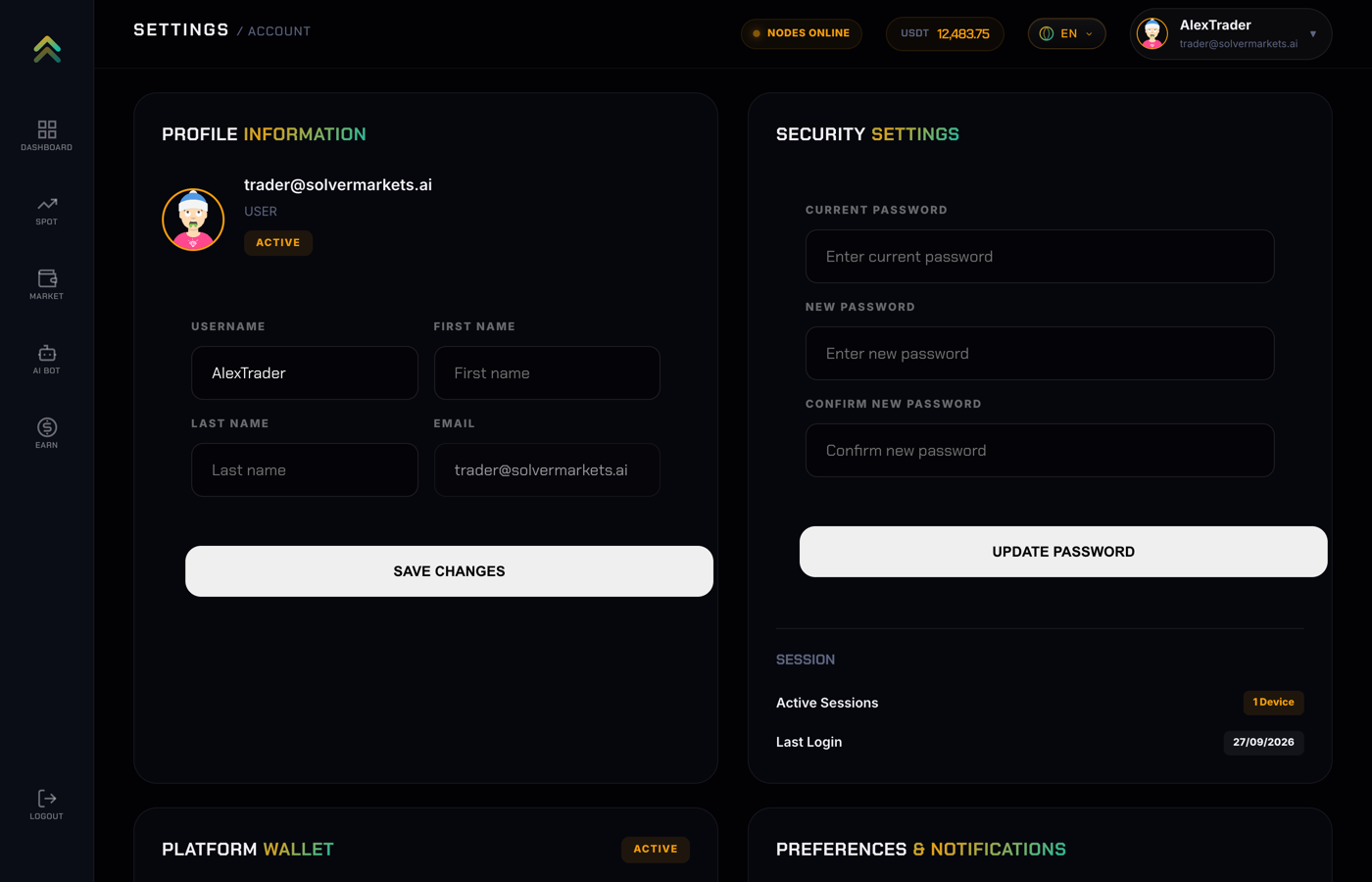Focus the Last name input field
This screenshot has width=1372, height=882.
[x=305, y=469]
